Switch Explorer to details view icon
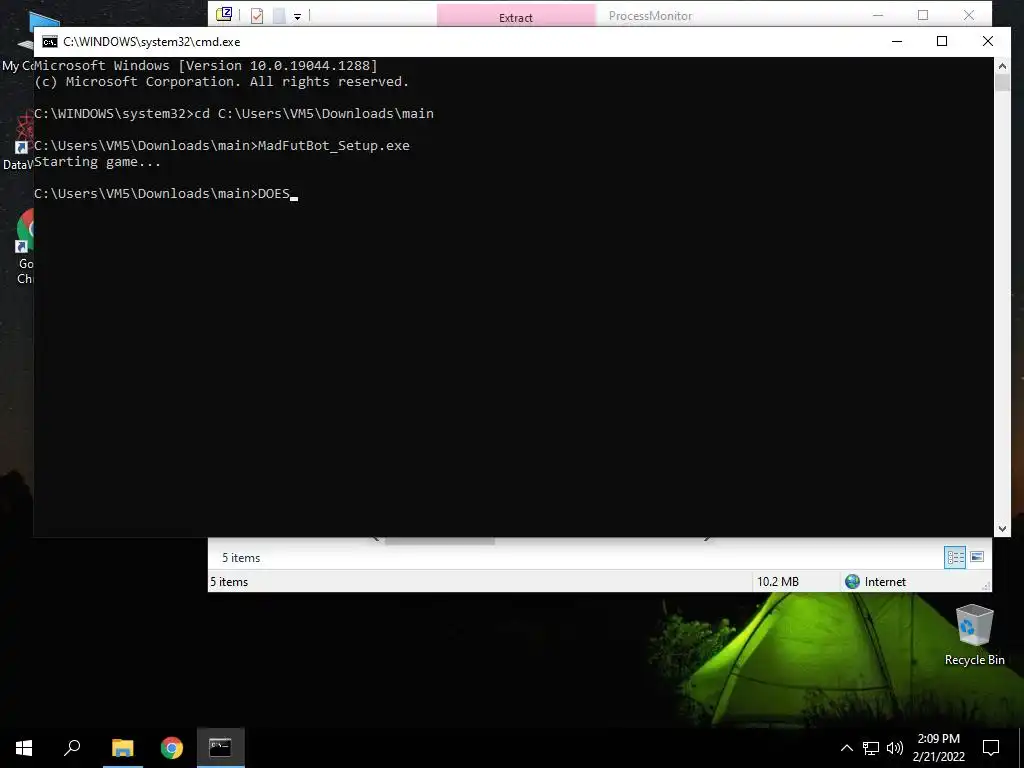 [955, 557]
